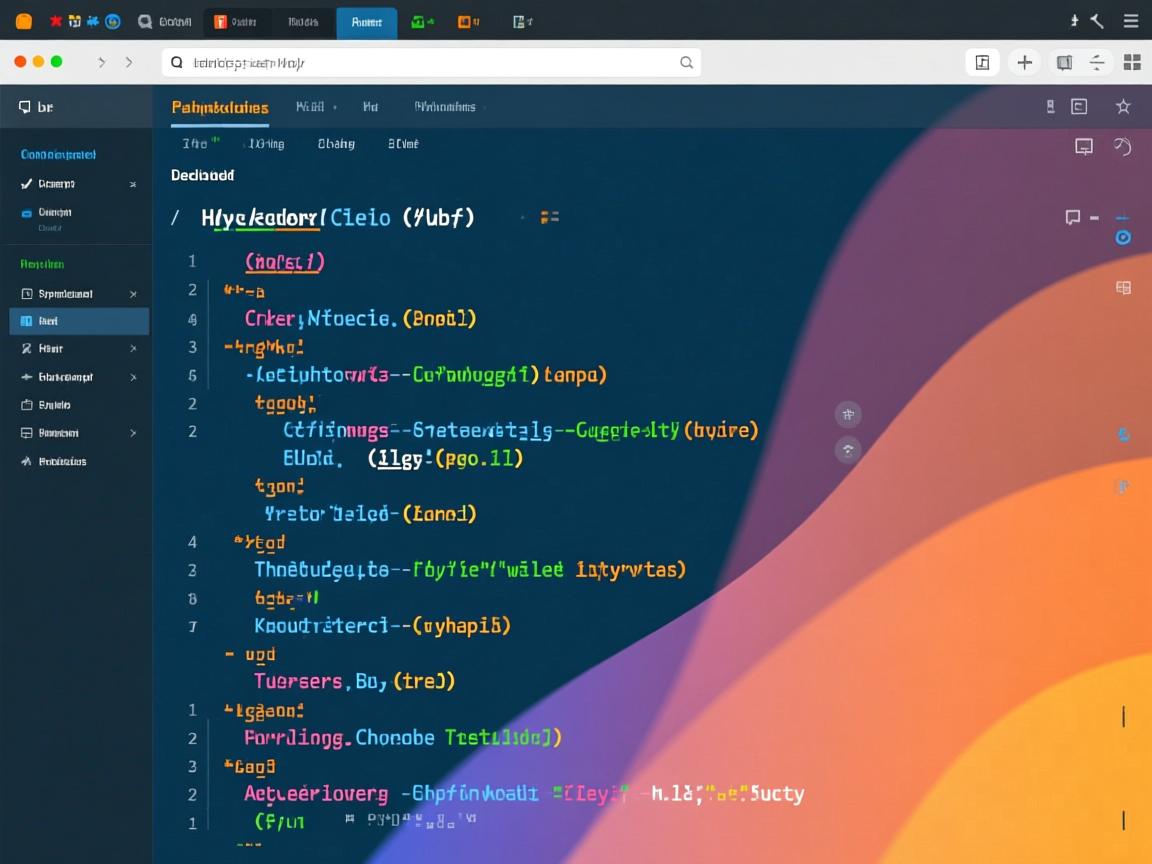Viewport: 1152px width, 864px height.
Task: Click the grid layout icon in browser toolbar
Action: pyautogui.click(x=1132, y=63)
